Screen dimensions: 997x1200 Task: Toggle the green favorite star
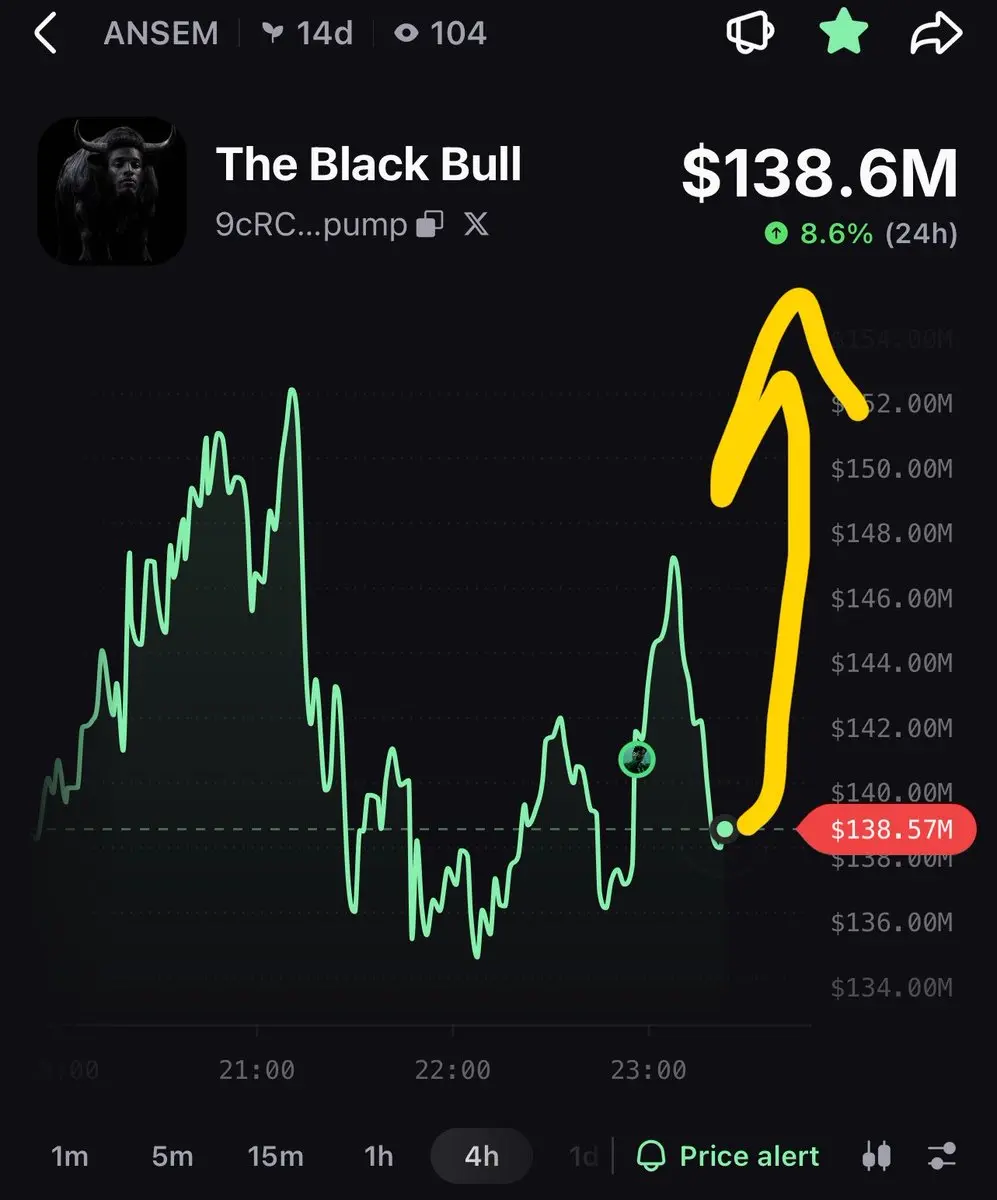(x=842, y=33)
